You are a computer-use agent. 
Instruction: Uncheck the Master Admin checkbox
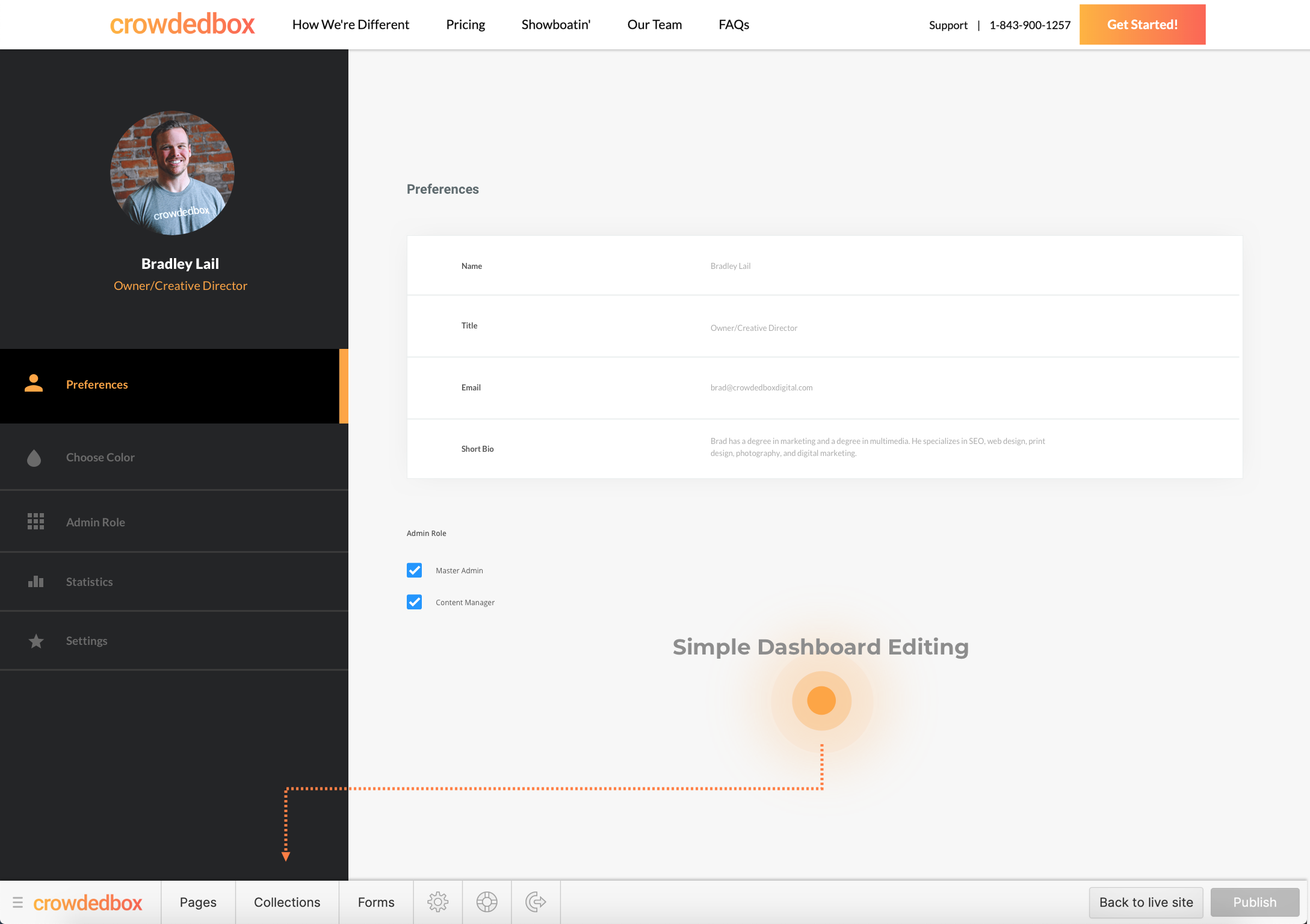click(414, 570)
